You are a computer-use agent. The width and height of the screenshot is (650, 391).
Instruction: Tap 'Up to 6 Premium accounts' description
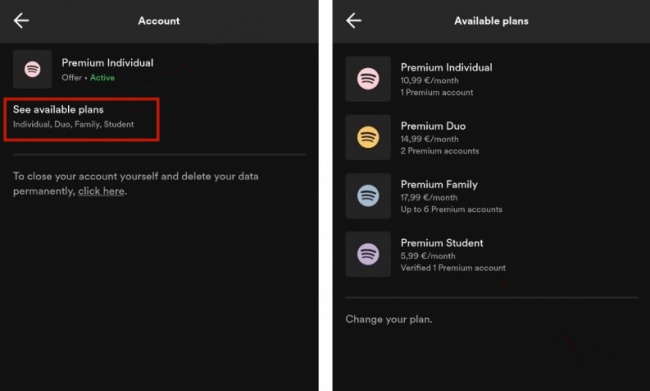click(x=451, y=209)
